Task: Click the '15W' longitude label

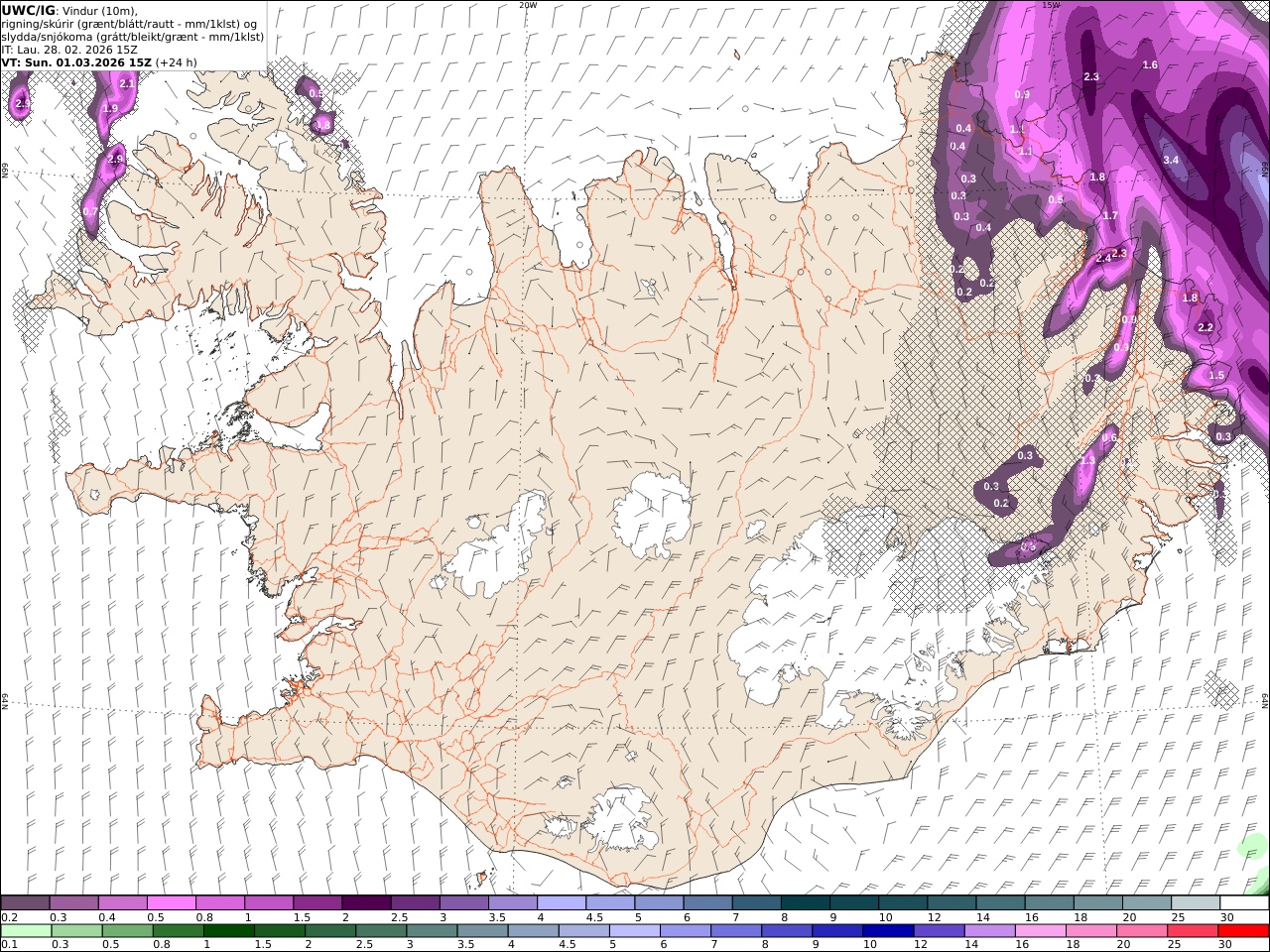Action: (1051, 4)
